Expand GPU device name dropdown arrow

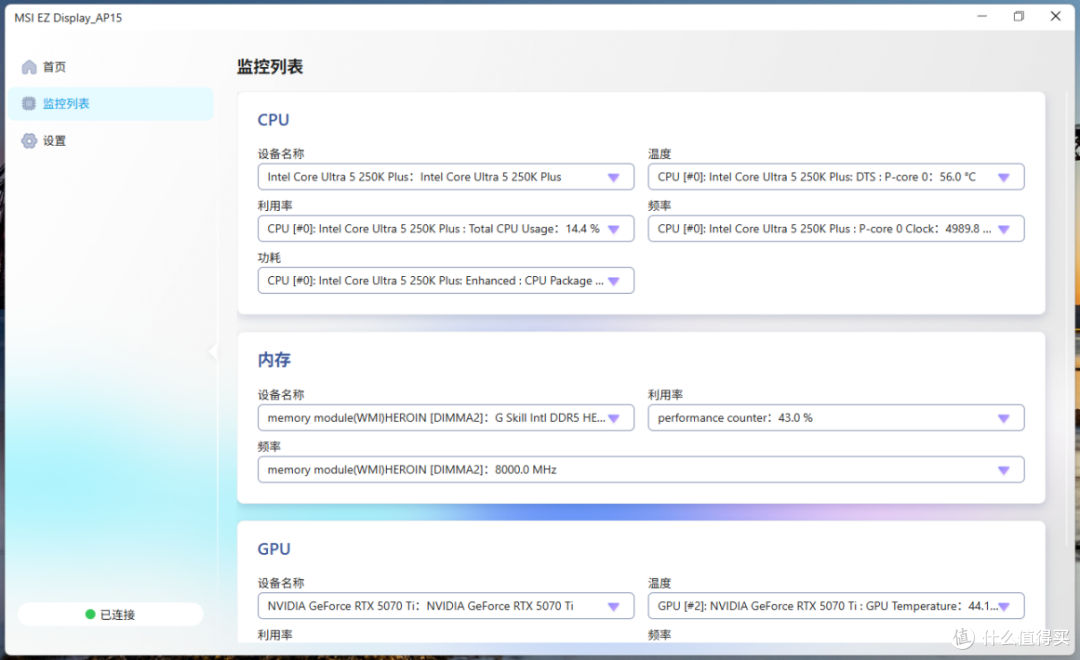click(614, 606)
